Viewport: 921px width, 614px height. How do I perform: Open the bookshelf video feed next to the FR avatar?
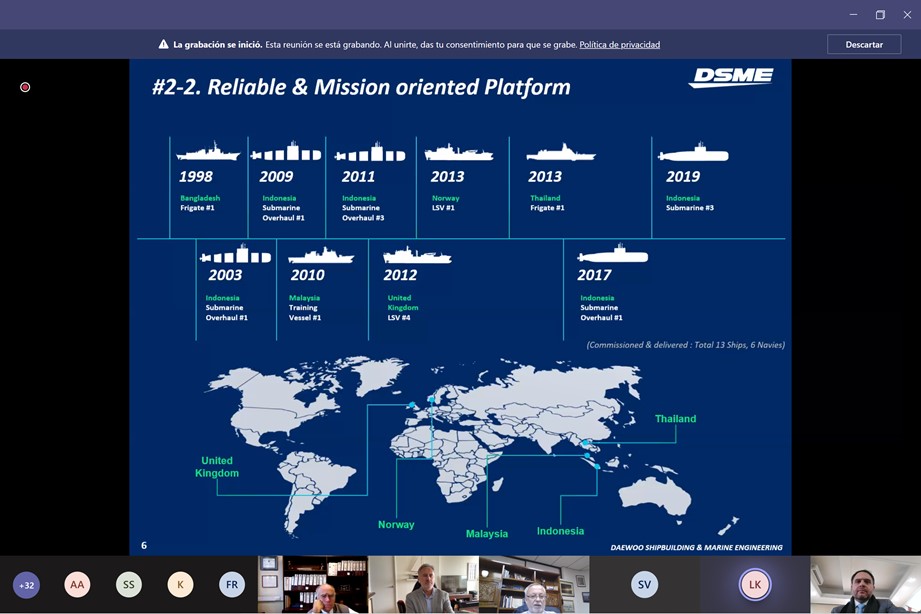(313, 585)
